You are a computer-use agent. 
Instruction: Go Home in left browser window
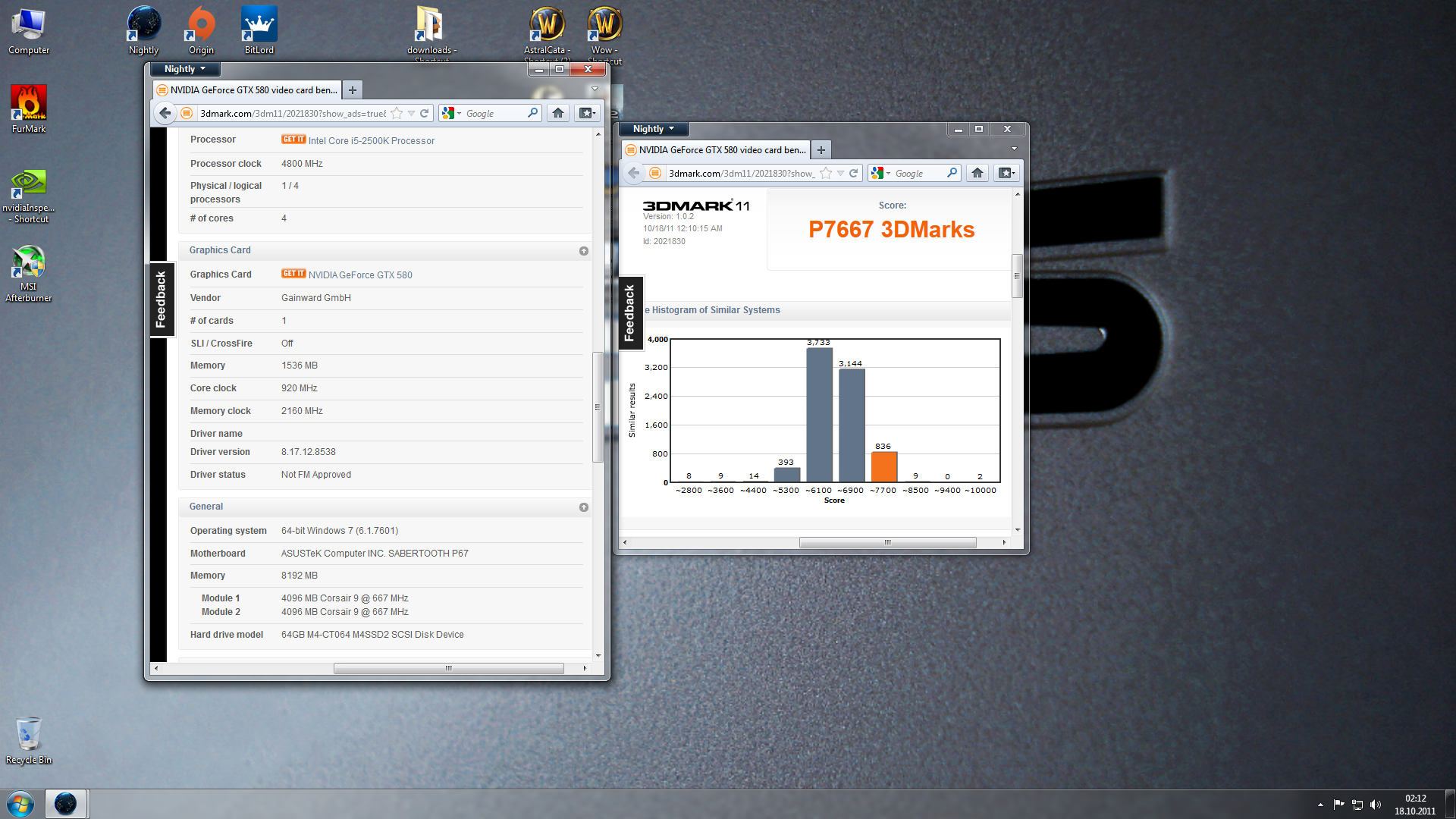point(558,113)
